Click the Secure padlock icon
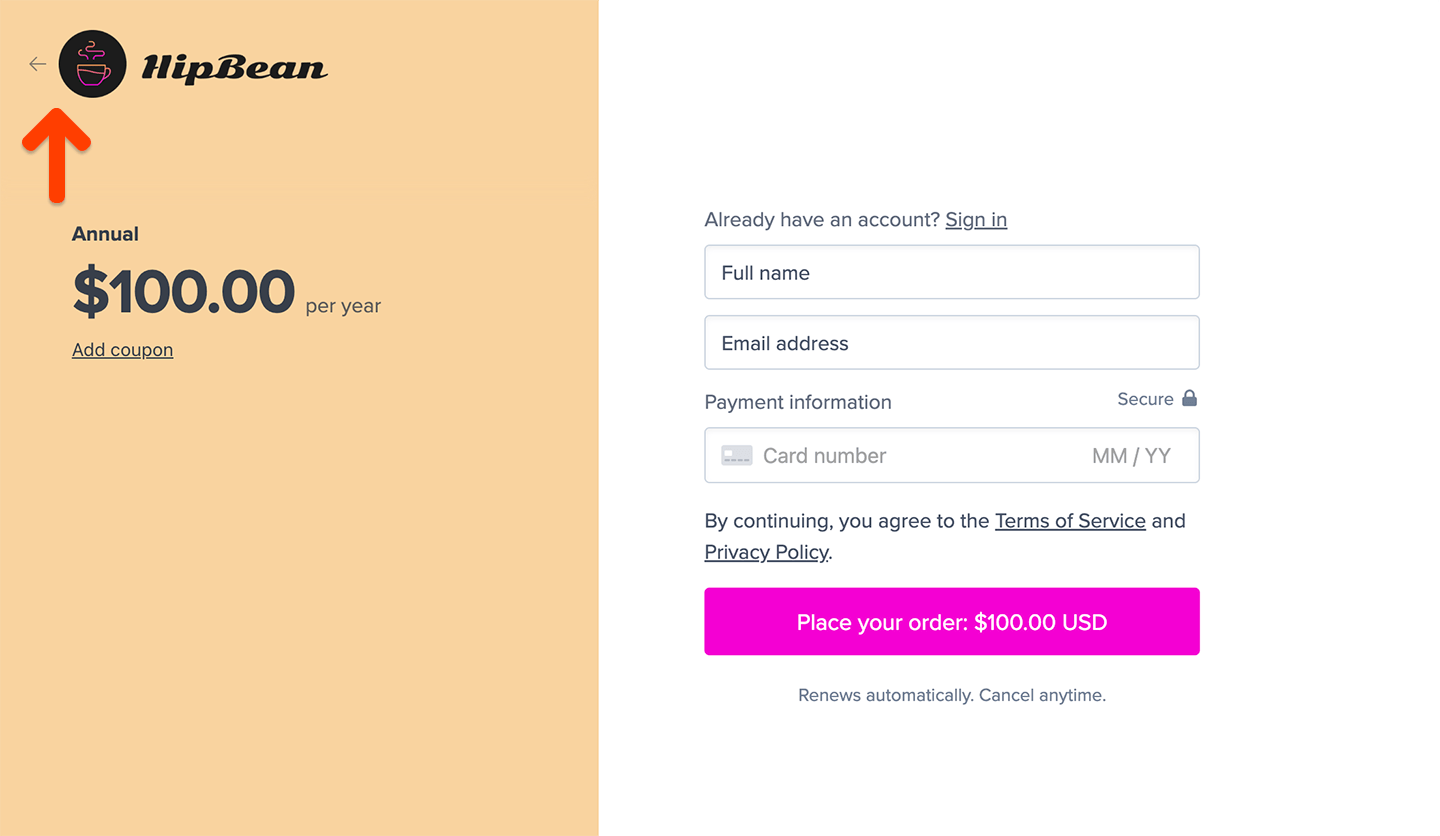 pos(1189,398)
